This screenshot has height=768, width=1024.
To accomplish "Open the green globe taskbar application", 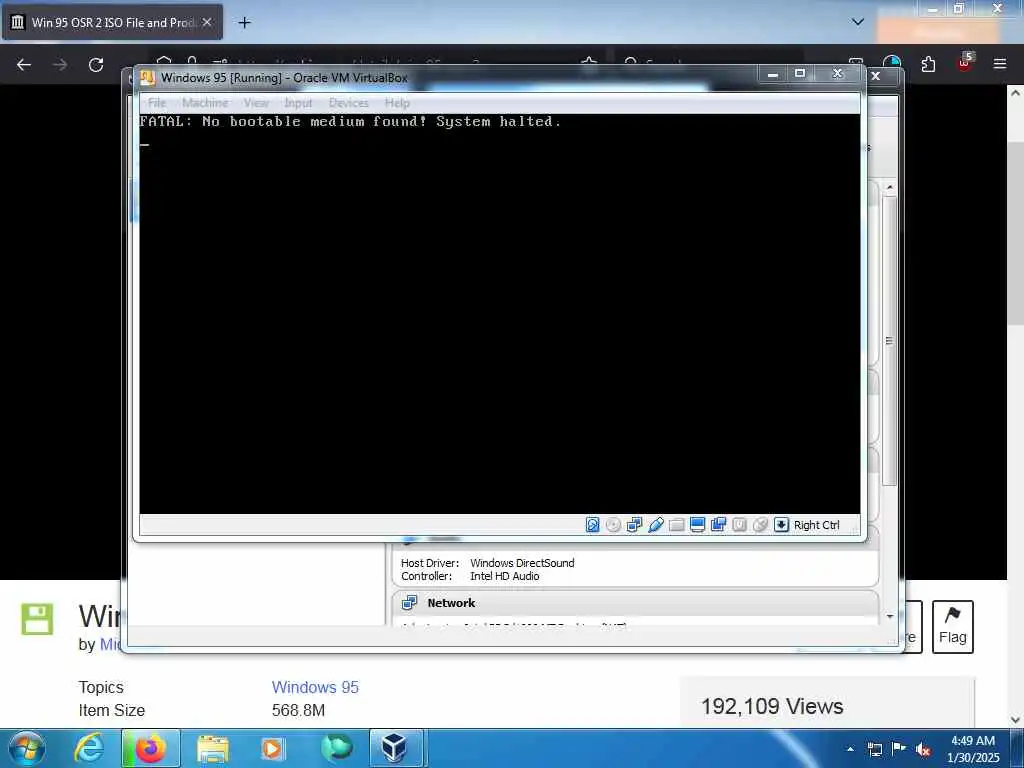I will pyautogui.click(x=337, y=748).
